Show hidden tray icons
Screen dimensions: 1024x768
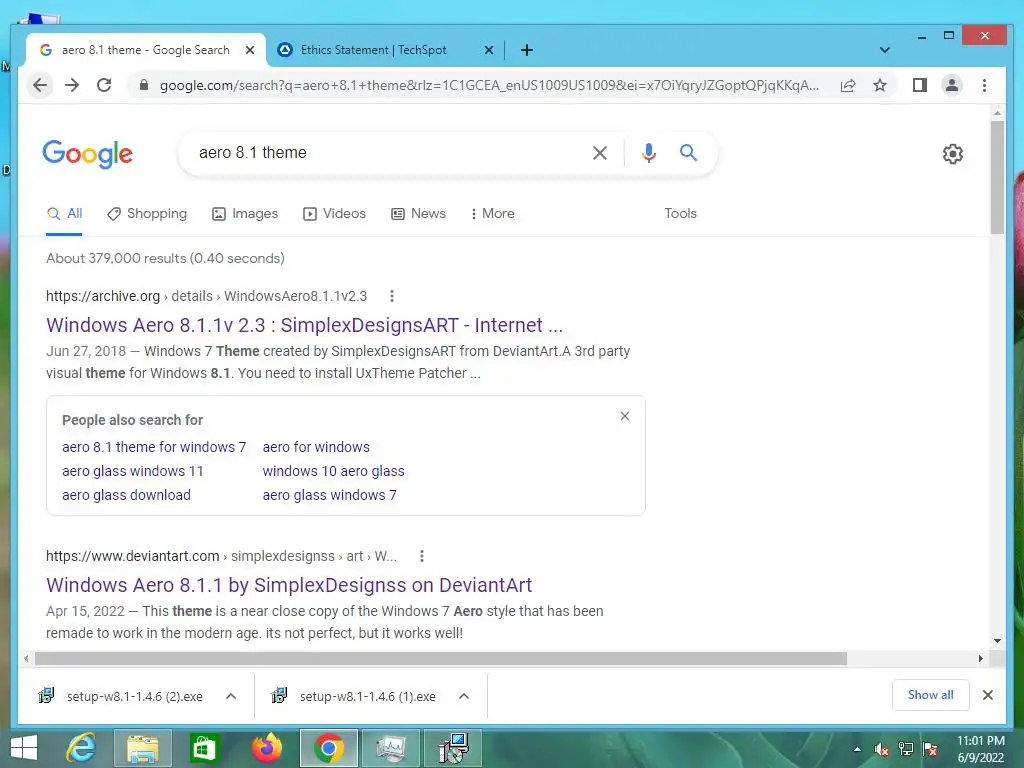coord(857,750)
